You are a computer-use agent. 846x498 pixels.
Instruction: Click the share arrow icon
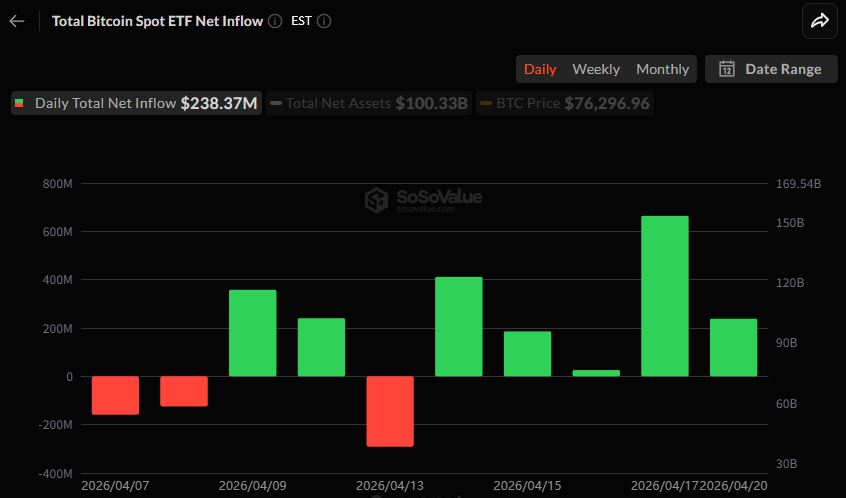click(x=819, y=21)
